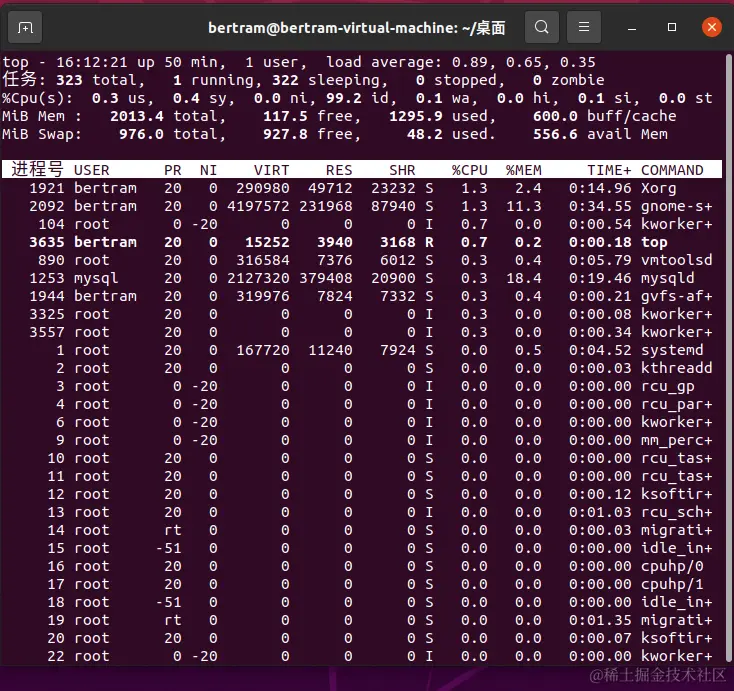The width and height of the screenshot is (734, 691).
Task: Click the gvfs-af+ command
Action: [x=677, y=296]
